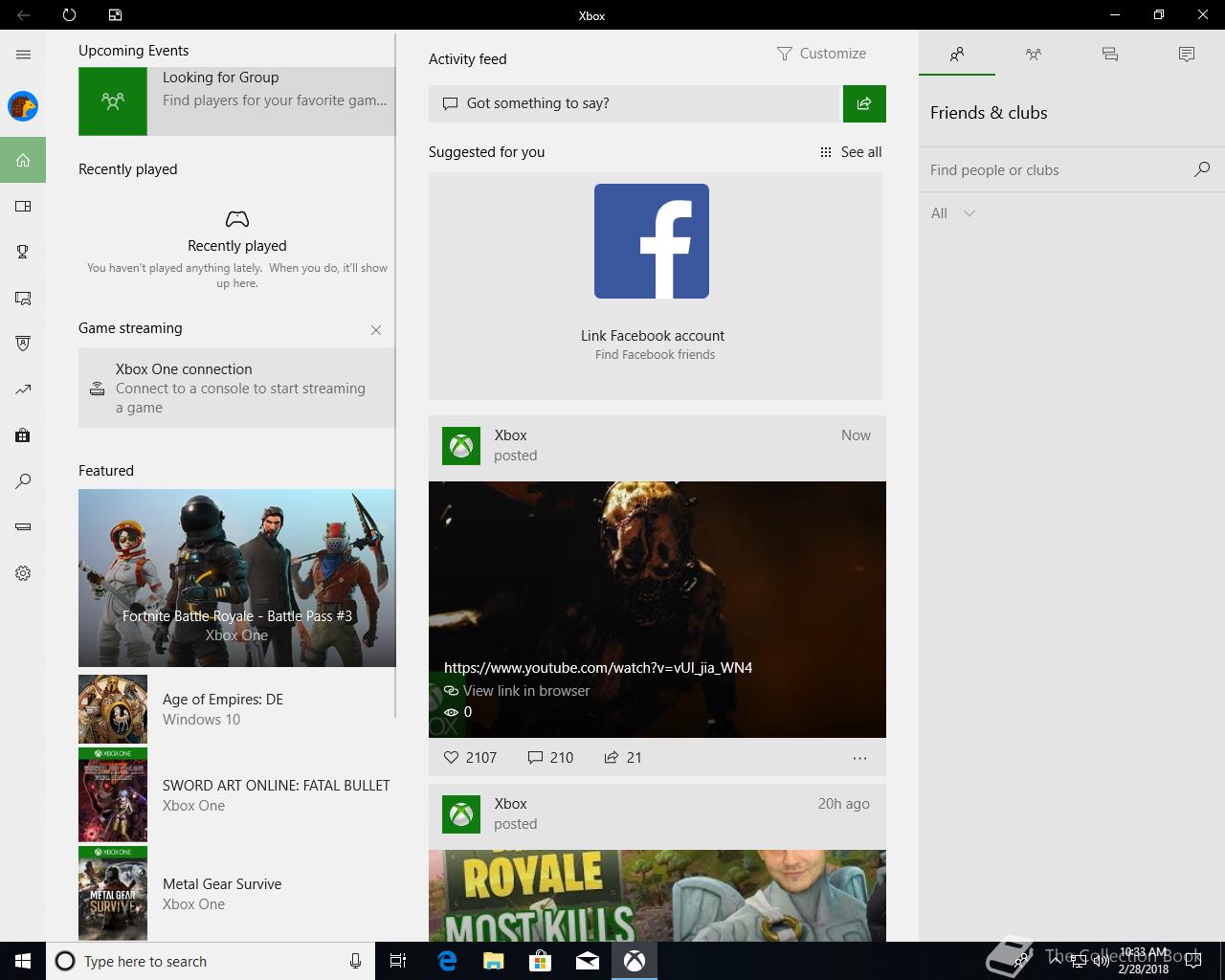Open Microsoft Store from taskbar
The width and height of the screenshot is (1225, 980).
(x=540, y=961)
